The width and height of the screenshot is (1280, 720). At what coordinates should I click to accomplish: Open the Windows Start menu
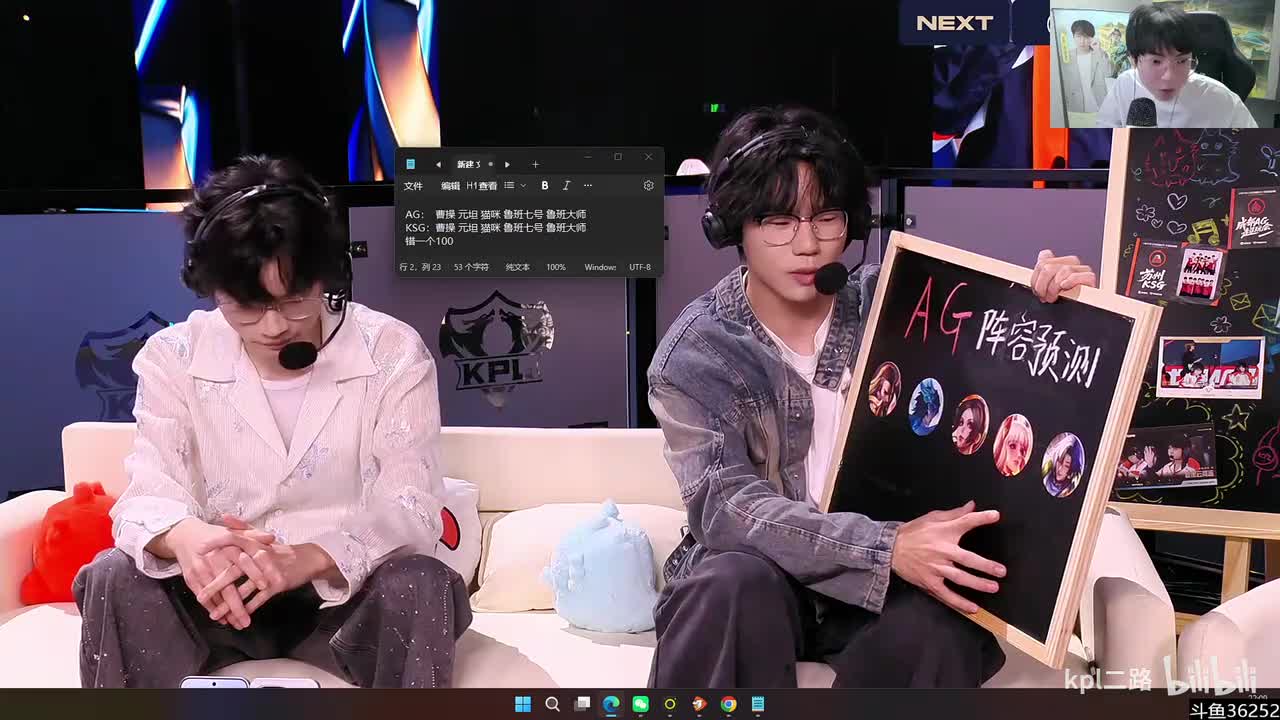coord(523,704)
